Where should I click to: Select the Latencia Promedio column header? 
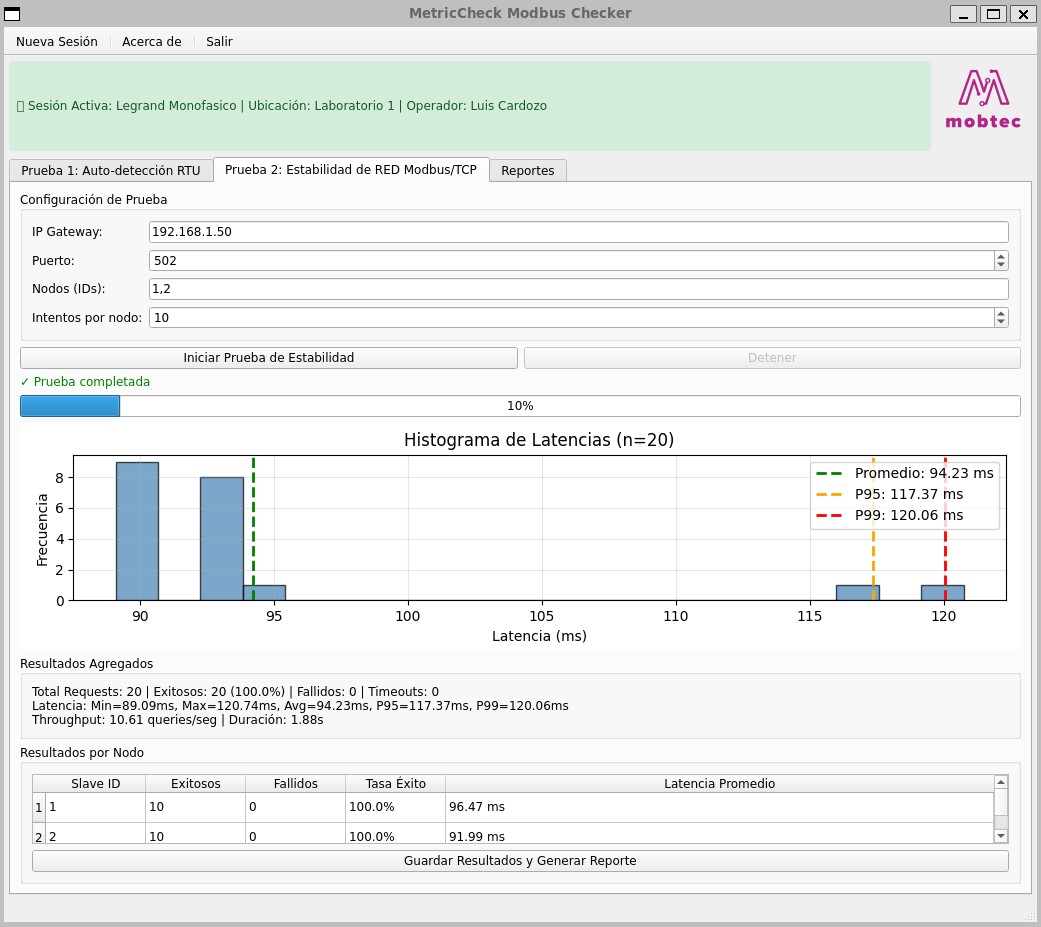[719, 784]
